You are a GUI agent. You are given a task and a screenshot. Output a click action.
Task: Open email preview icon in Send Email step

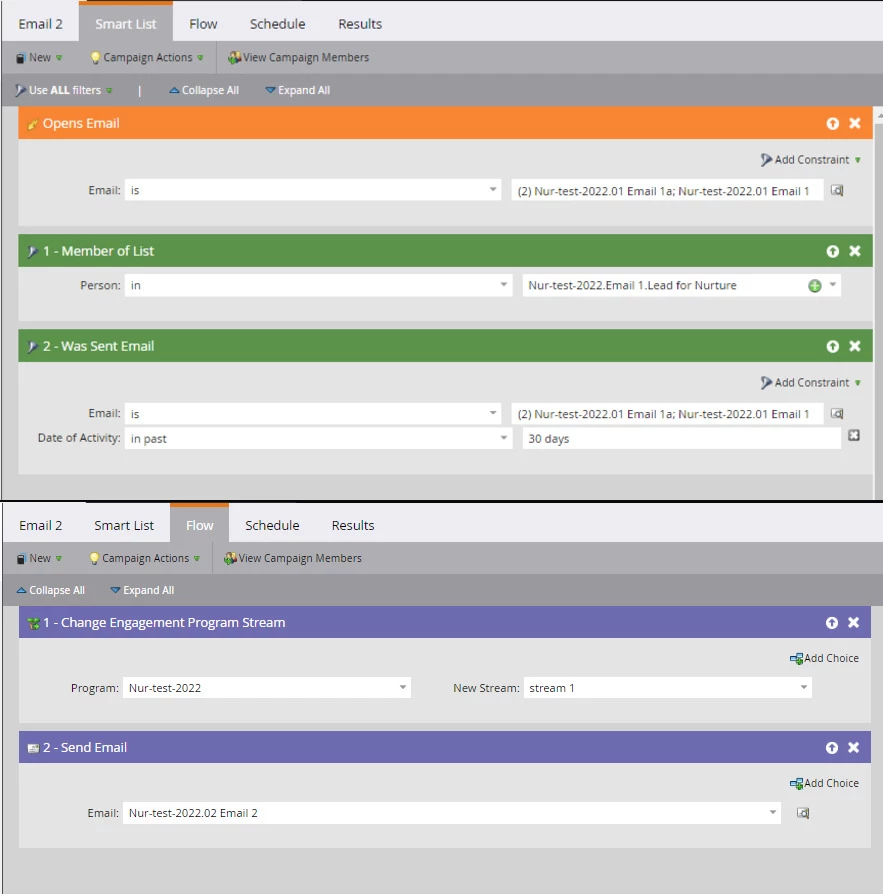click(803, 813)
